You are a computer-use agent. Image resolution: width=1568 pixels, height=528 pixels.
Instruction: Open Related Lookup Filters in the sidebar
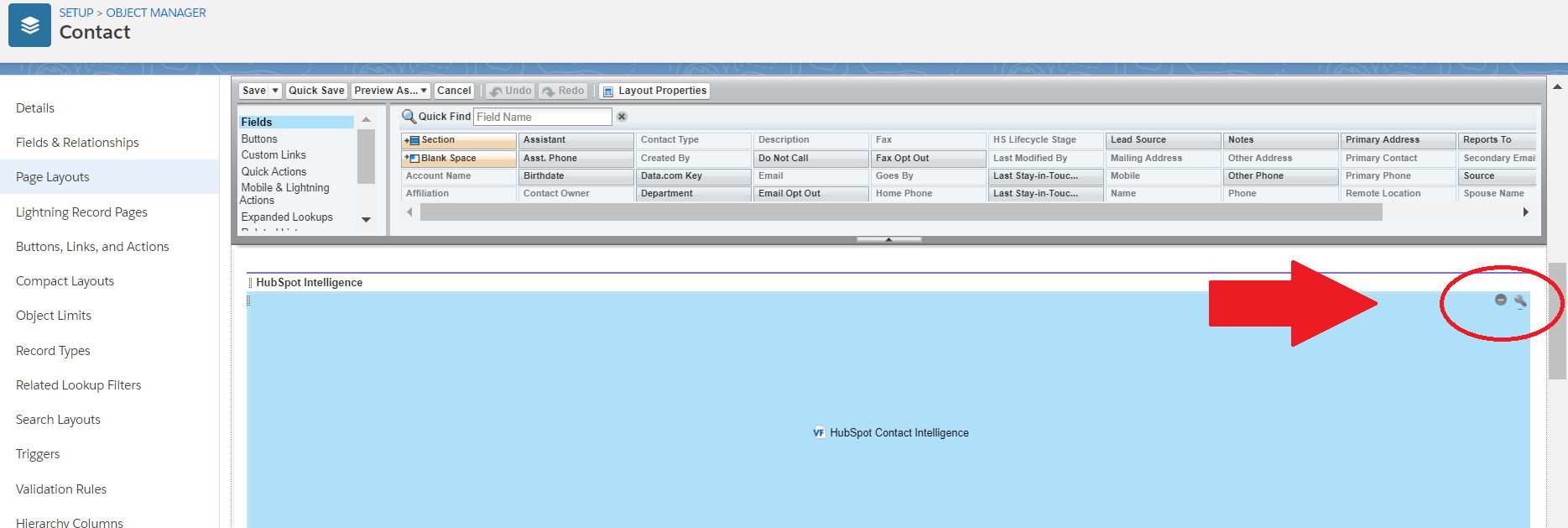coord(78,385)
